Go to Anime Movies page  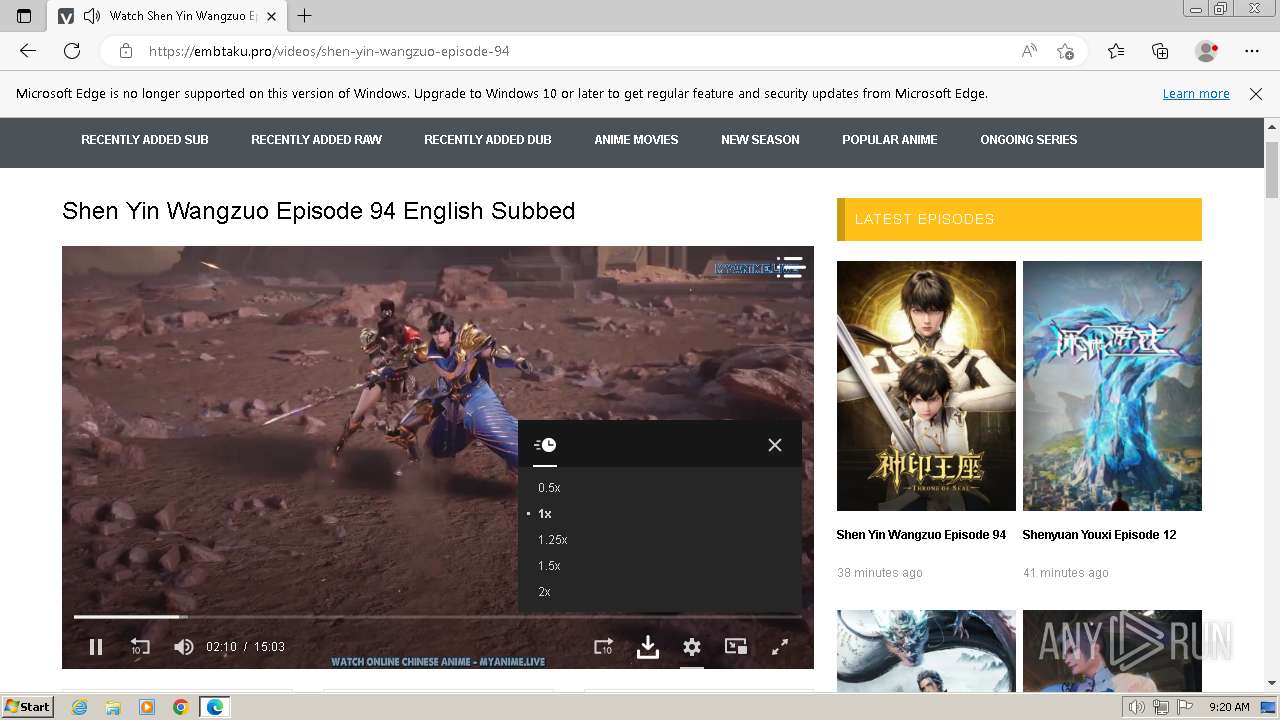636,140
